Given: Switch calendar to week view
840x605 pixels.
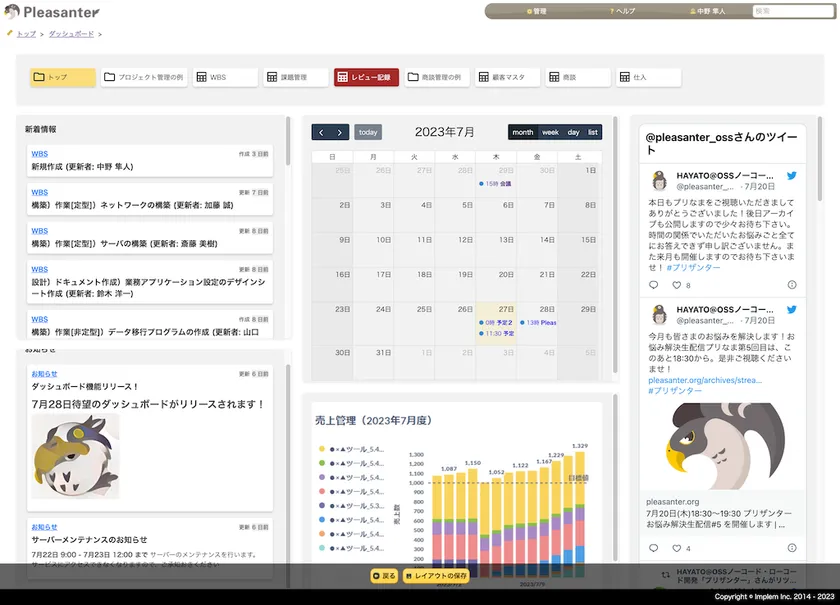Looking at the screenshot, I should point(550,132).
